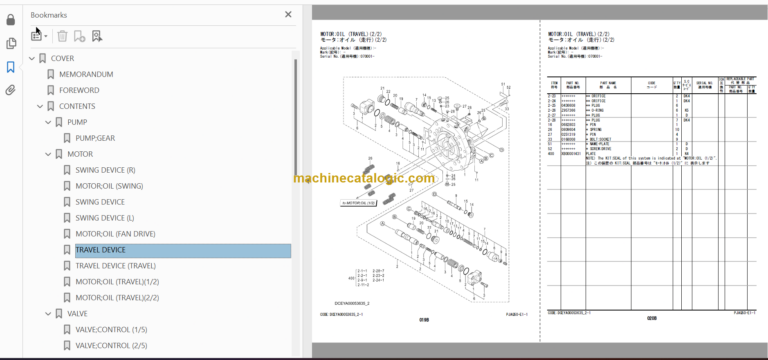Click the MOTOR;OIL (1/2) reference label in diagram
The height and width of the screenshot is (360, 768).
pos(359,202)
